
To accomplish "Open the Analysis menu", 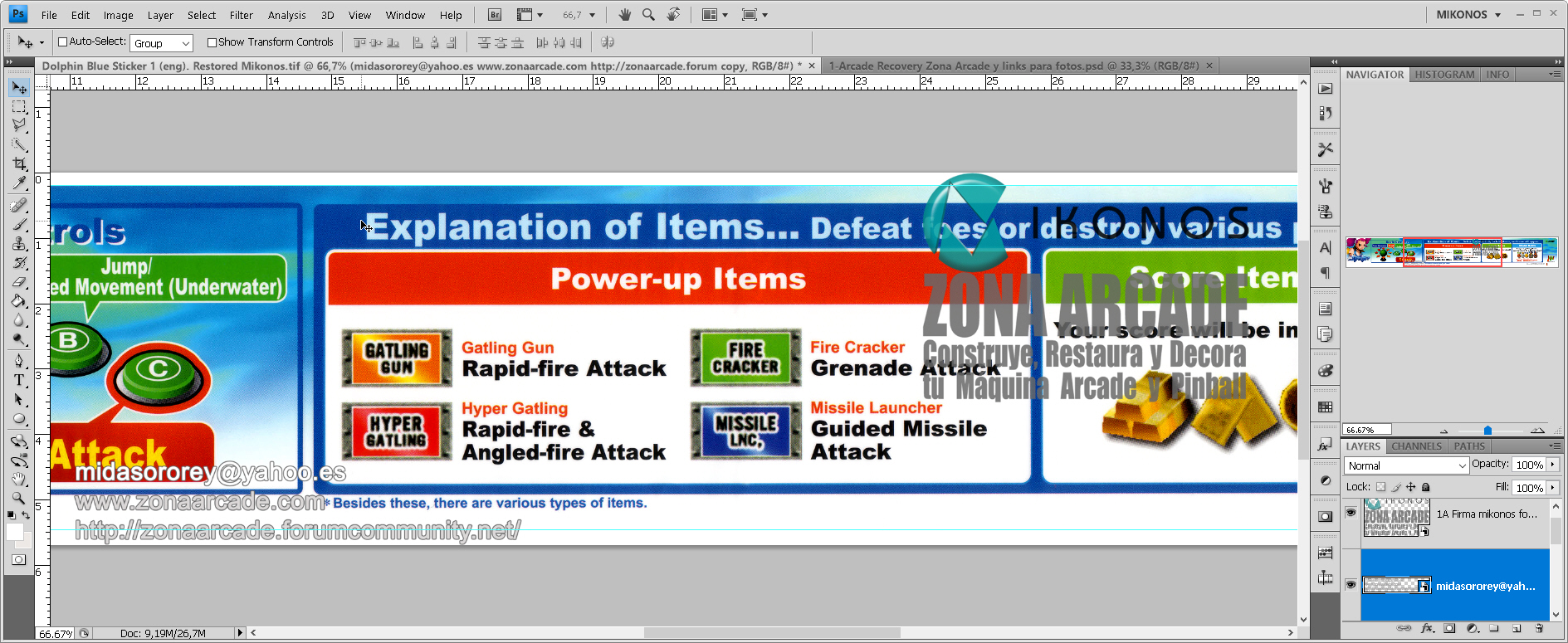I will (x=287, y=15).
